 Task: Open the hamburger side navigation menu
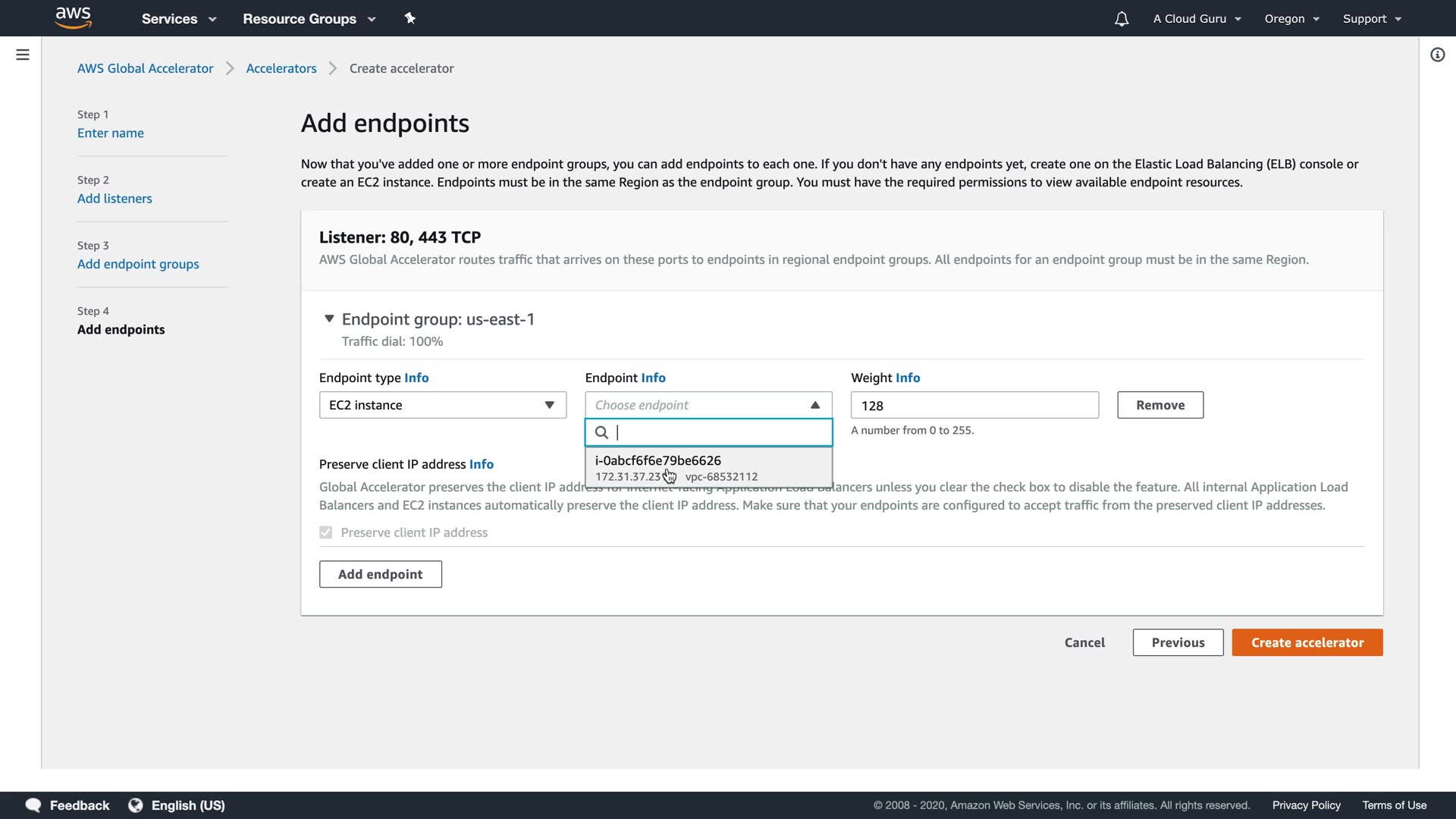23,55
